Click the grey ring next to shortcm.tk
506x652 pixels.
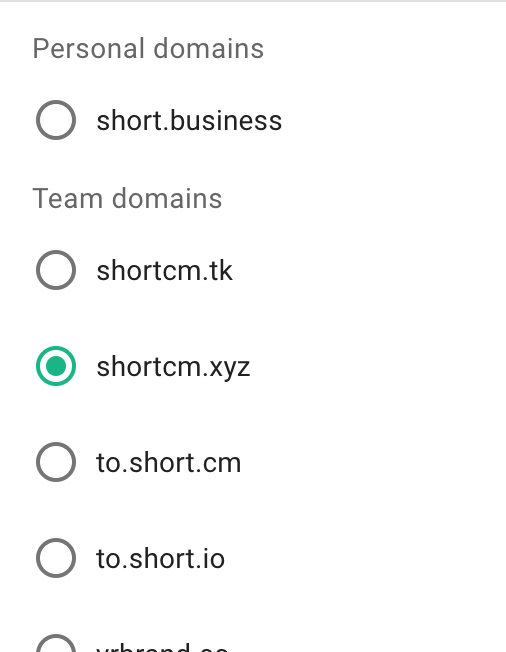(x=56, y=270)
